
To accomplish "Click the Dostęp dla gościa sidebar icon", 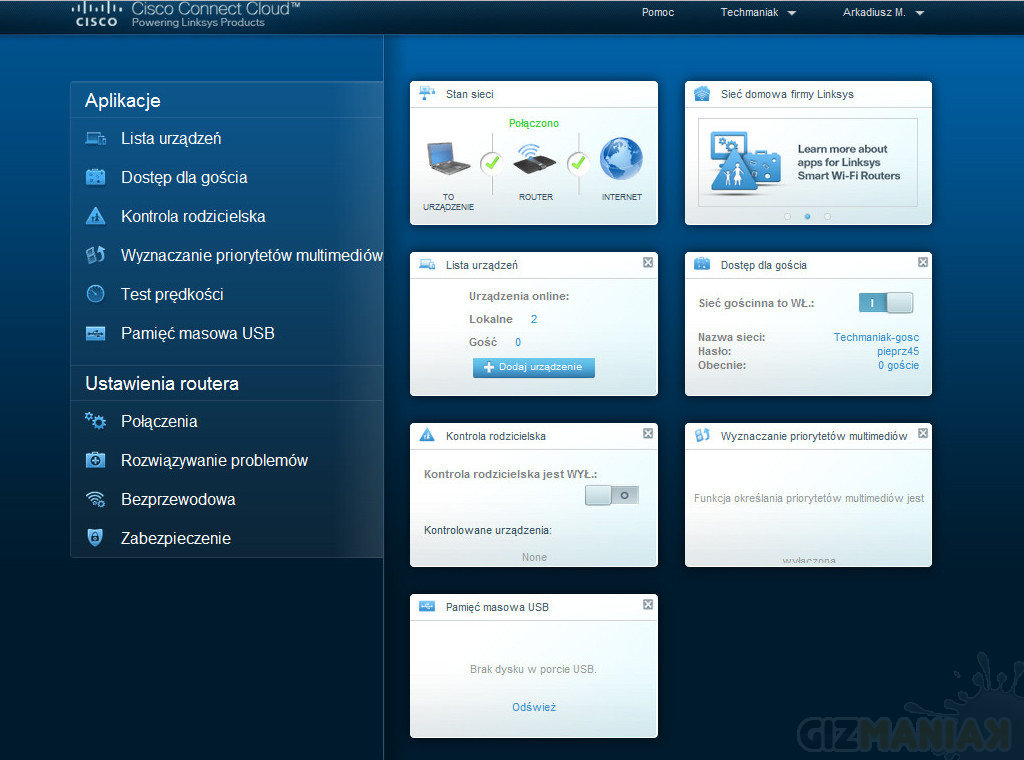I will tap(96, 178).
